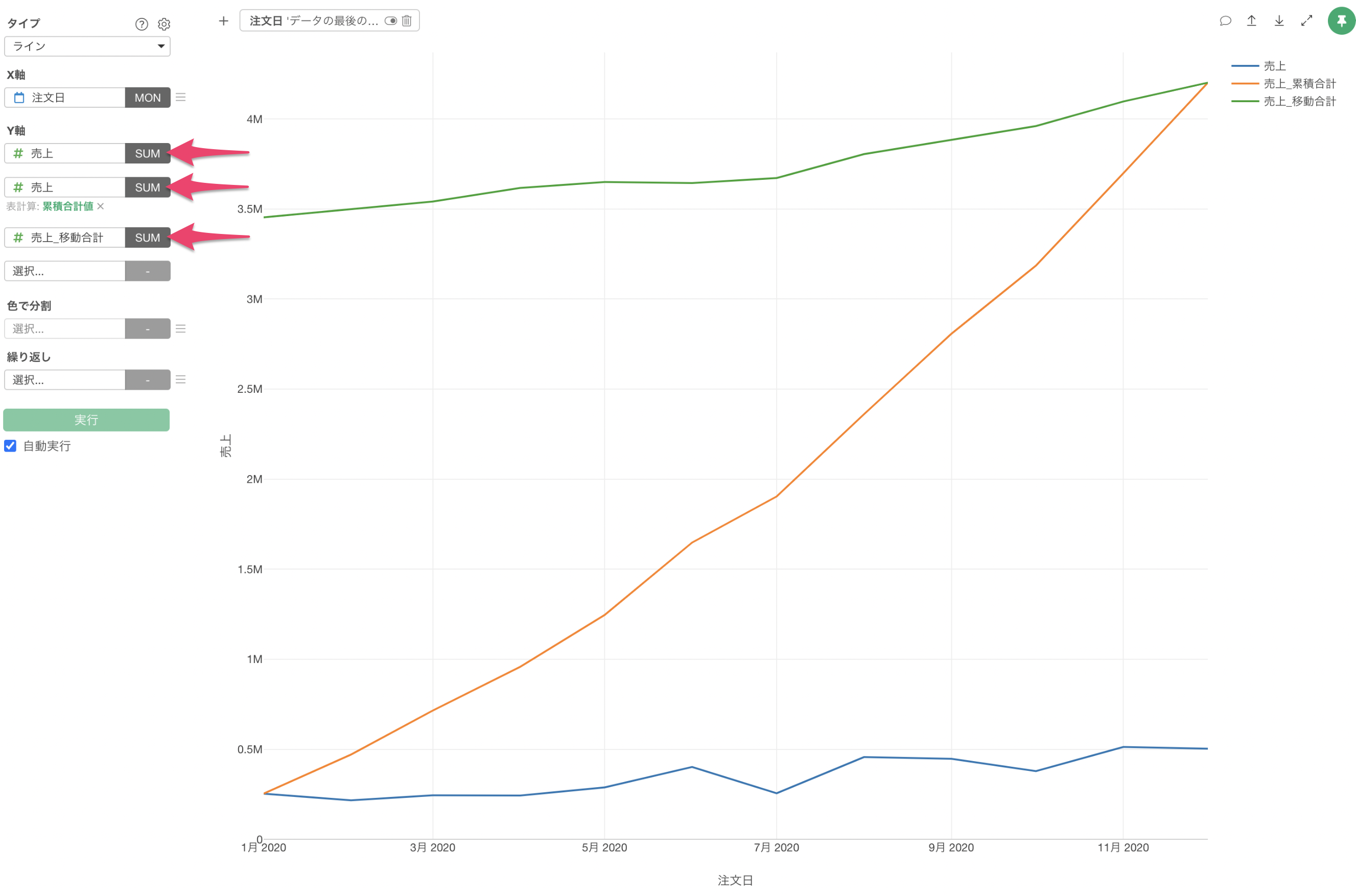Open the 色で分割 hamburger menu

pos(180,328)
